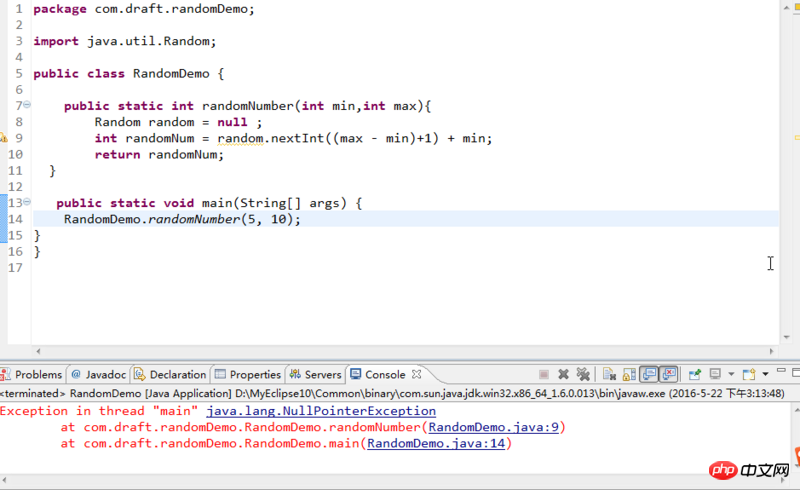Minimize the Console view panel

pyautogui.click(x=781, y=371)
